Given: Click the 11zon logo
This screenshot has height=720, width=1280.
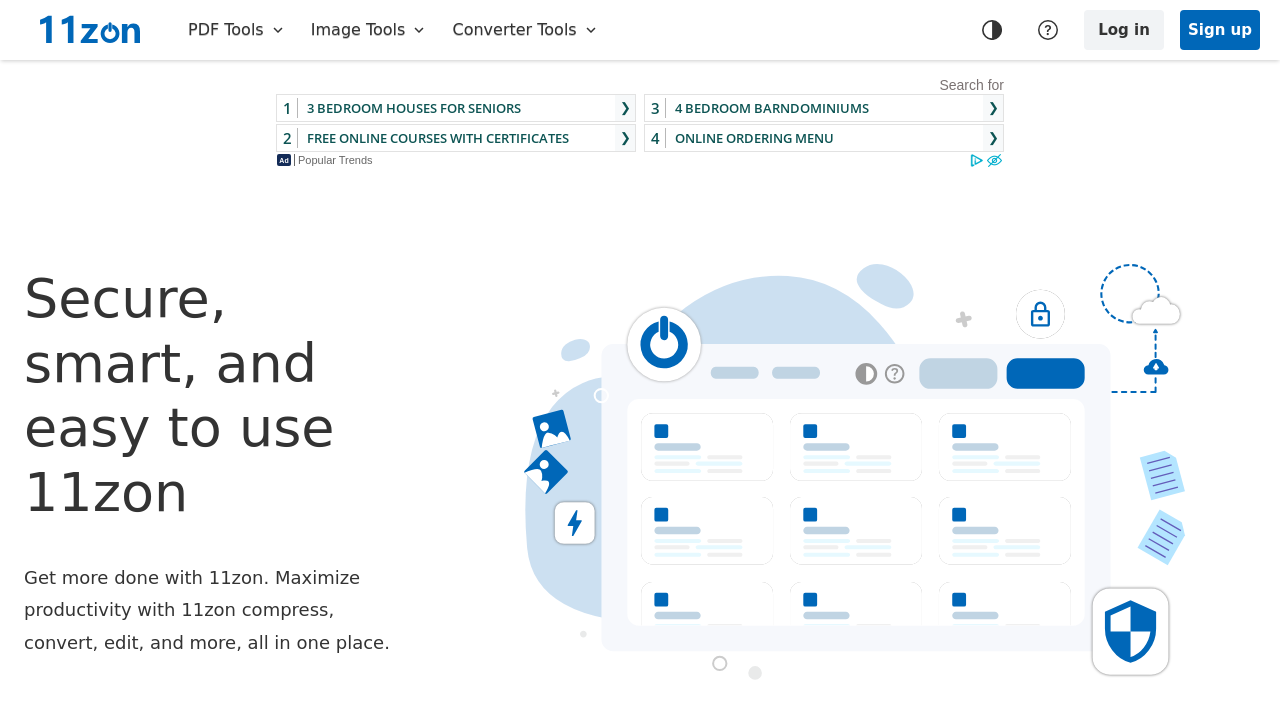Looking at the screenshot, I should click(x=90, y=30).
